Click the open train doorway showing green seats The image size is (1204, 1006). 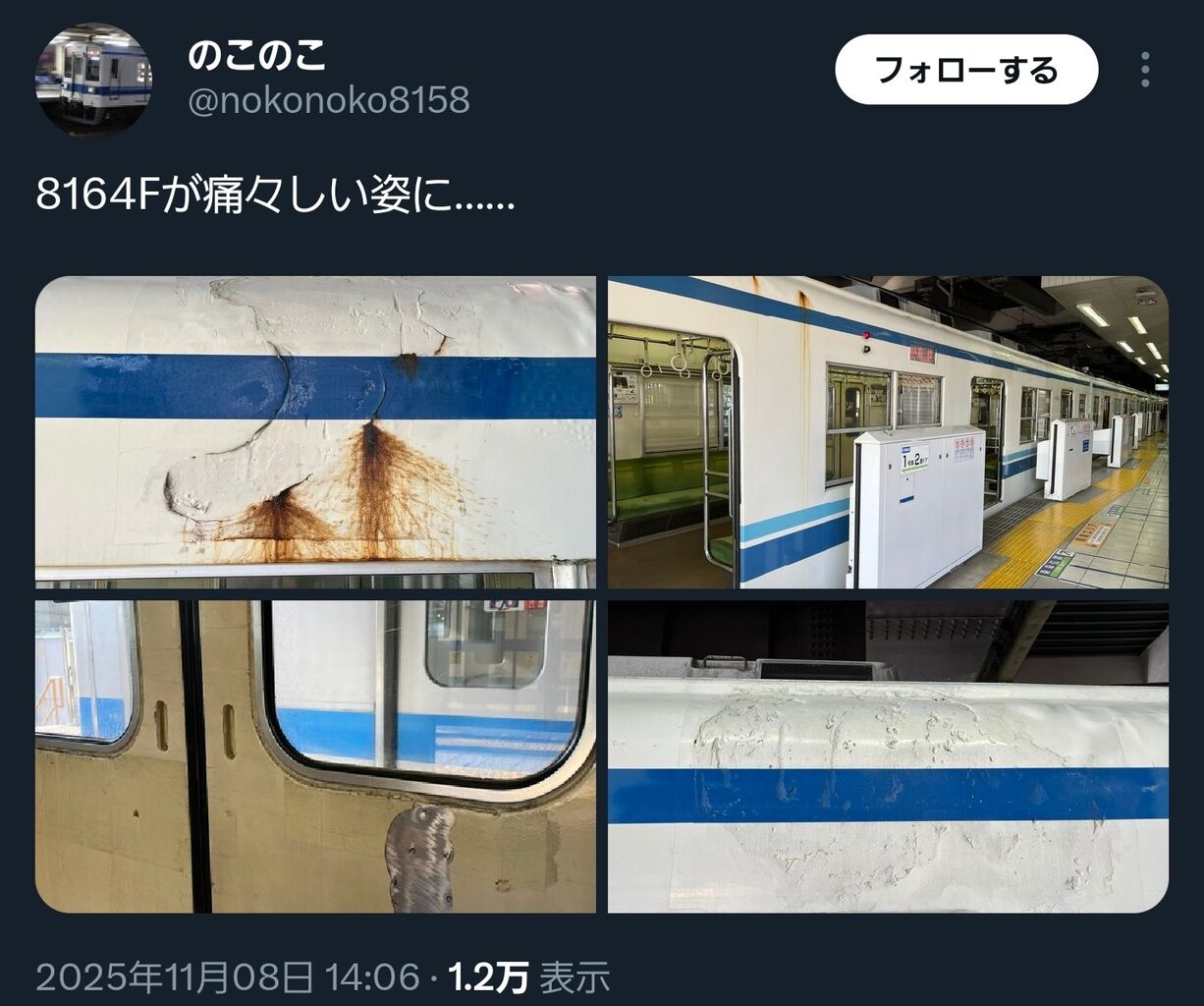672,450
